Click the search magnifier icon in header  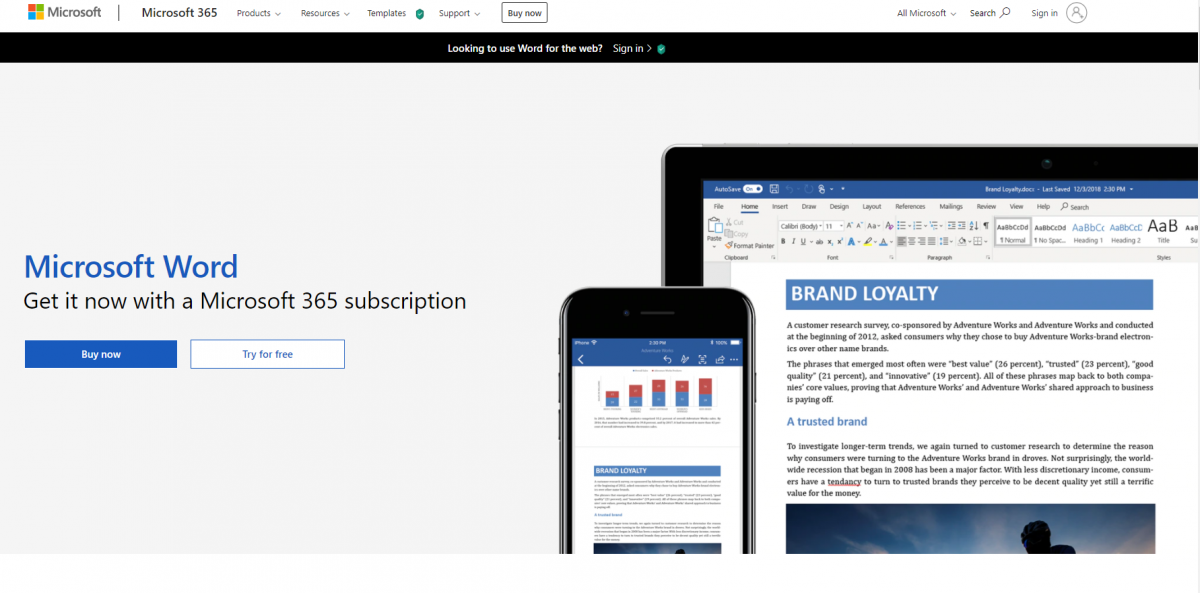point(1005,13)
